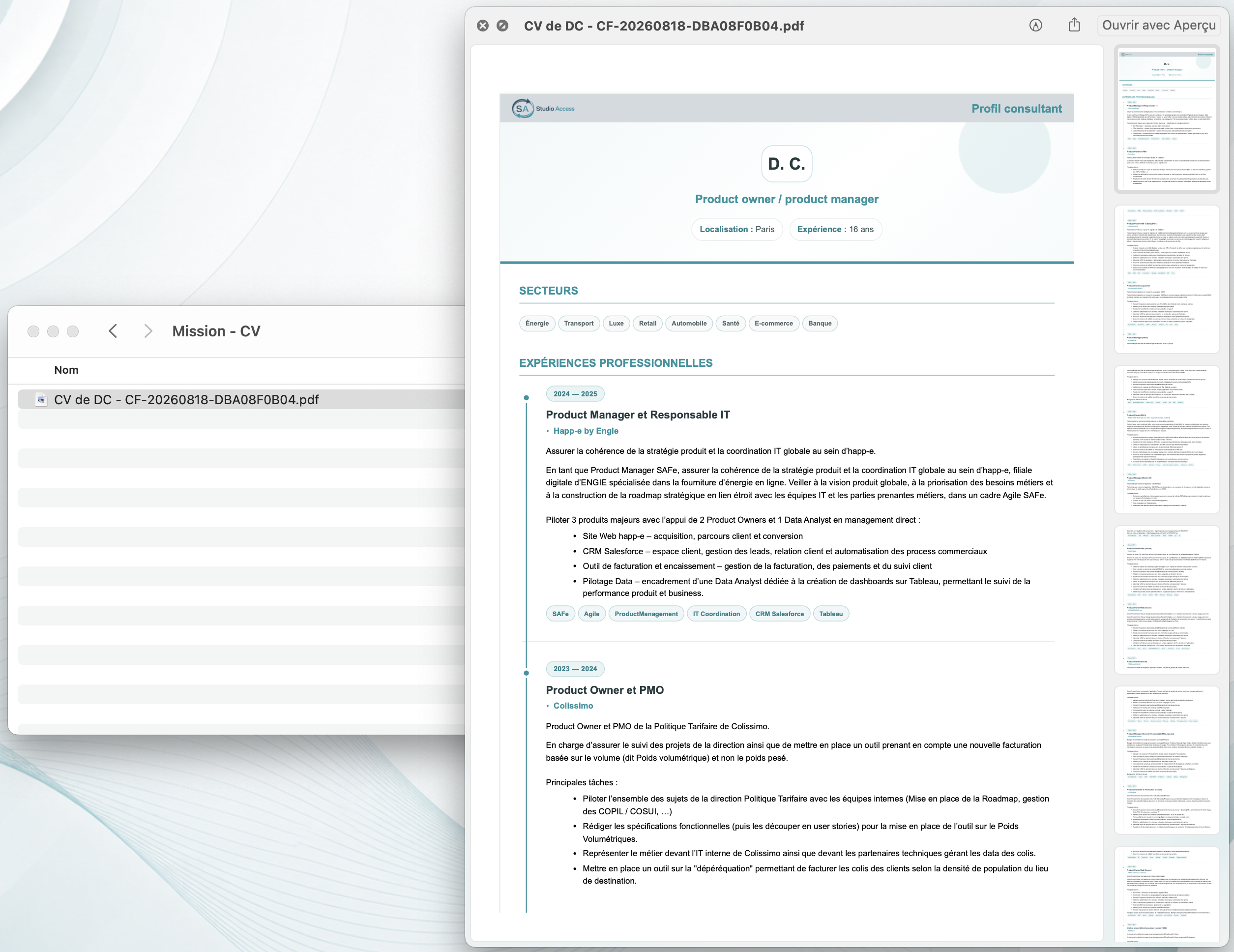Screen dimensions: 1234x952
Task: Jump to the second page thumbnail
Action: pyautogui.click(x=1167, y=279)
